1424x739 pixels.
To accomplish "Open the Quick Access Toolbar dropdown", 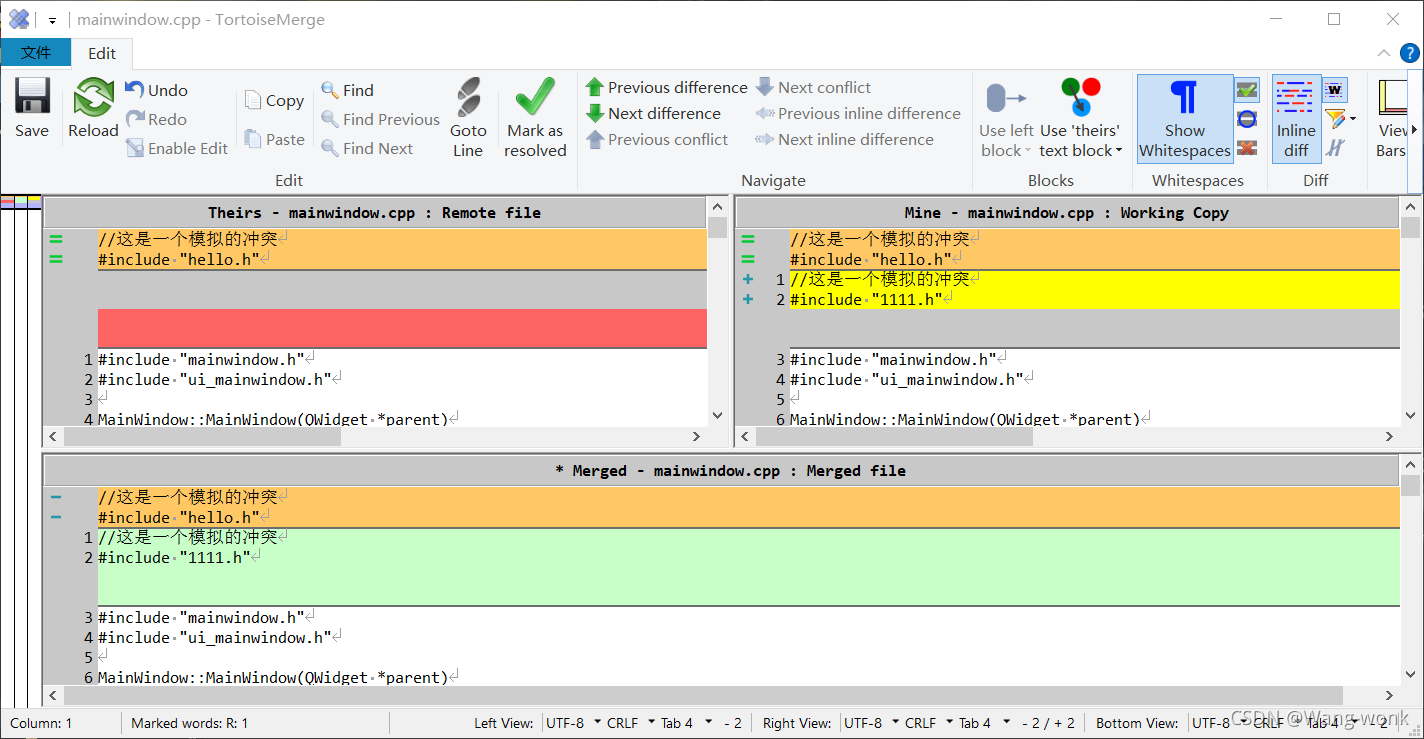I will [52, 19].
